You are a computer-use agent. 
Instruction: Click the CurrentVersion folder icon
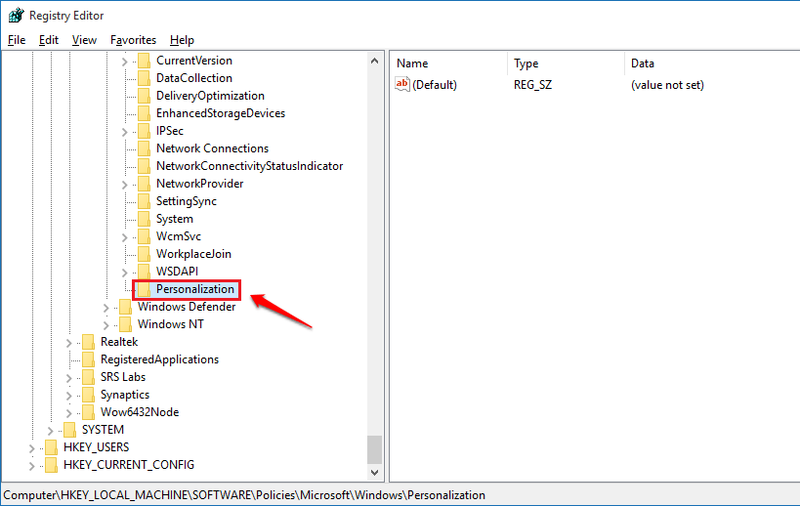click(x=144, y=61)
